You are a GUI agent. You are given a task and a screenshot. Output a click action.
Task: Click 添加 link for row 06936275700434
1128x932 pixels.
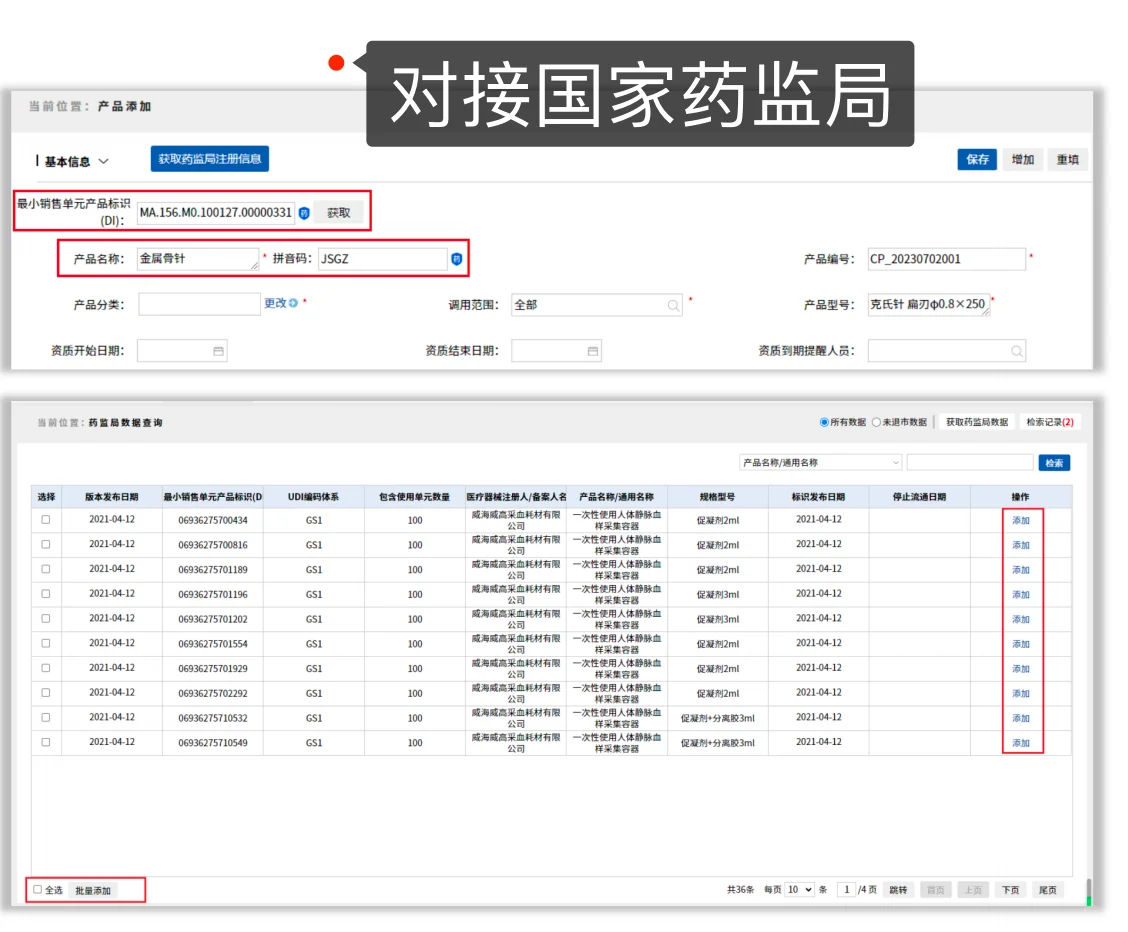1021,520
